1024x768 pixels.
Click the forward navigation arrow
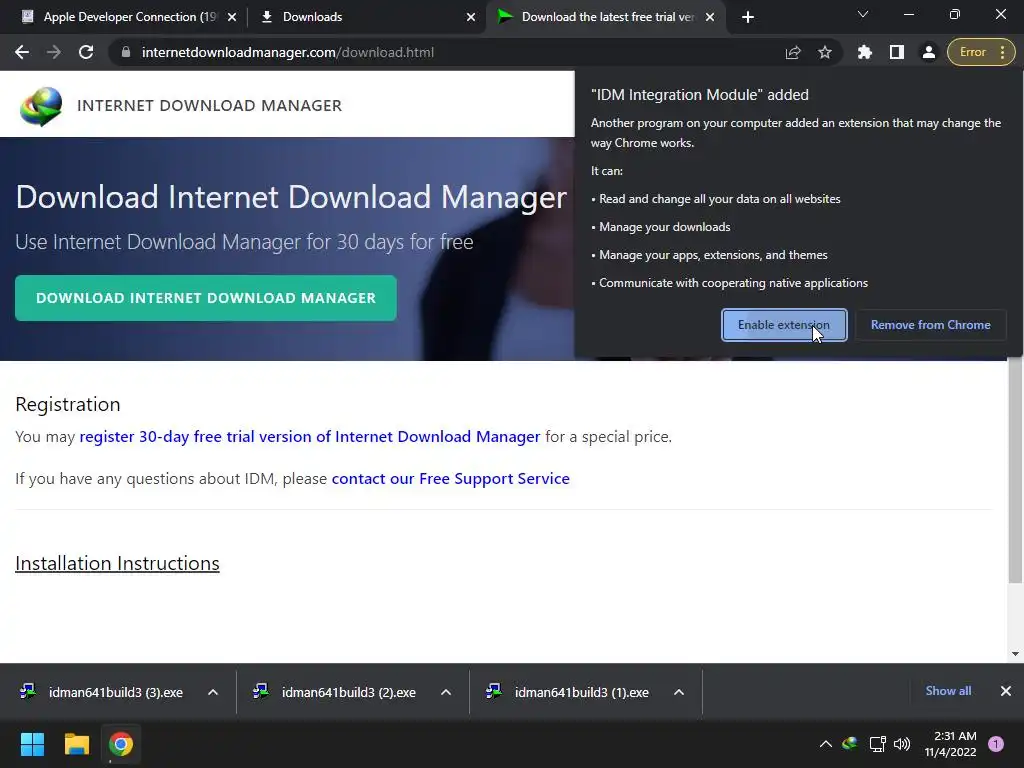coord(54,52)
